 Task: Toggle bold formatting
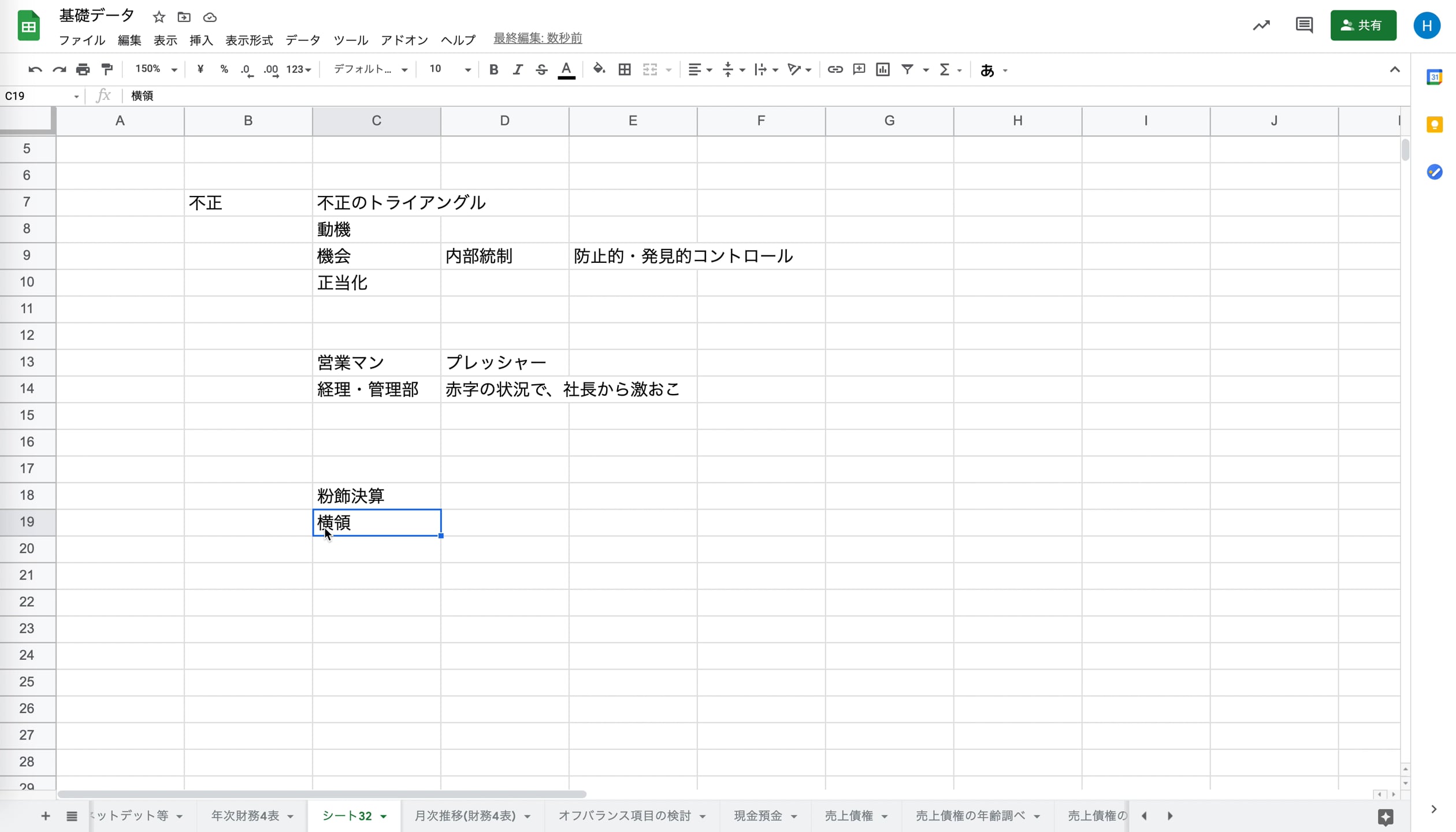[x=493, y=69]
